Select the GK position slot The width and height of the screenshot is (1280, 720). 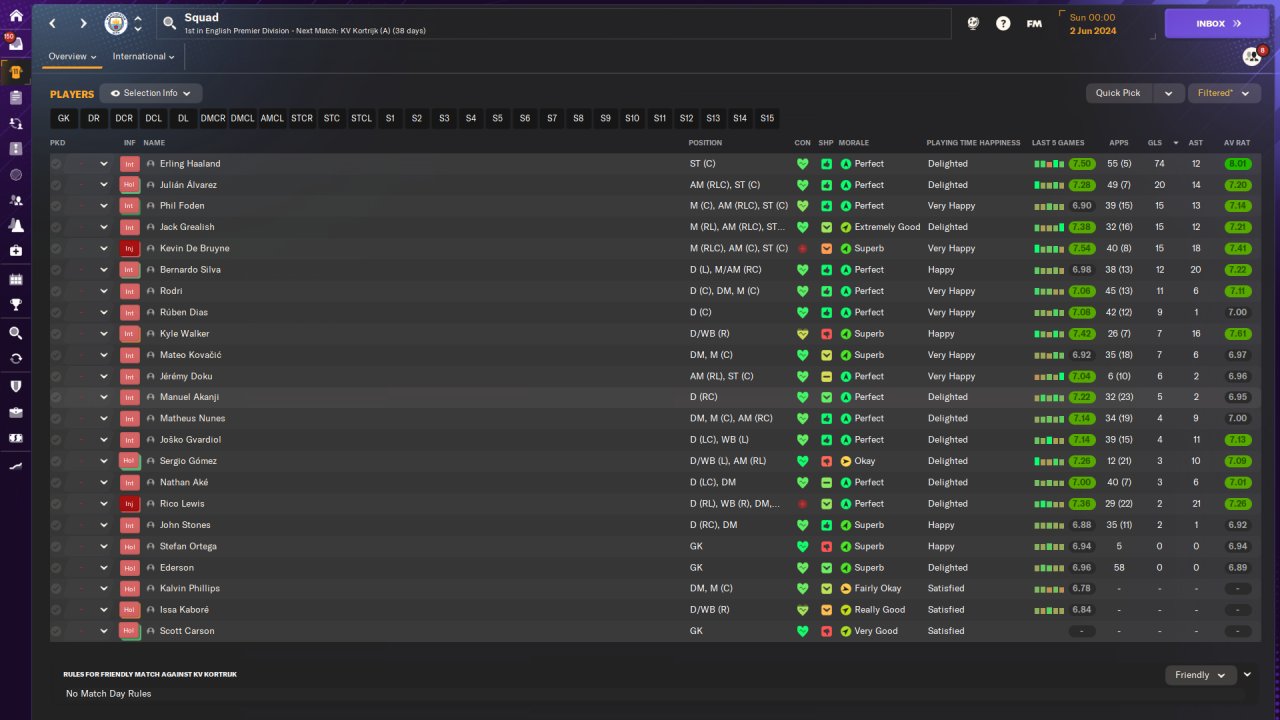(64, 118)
